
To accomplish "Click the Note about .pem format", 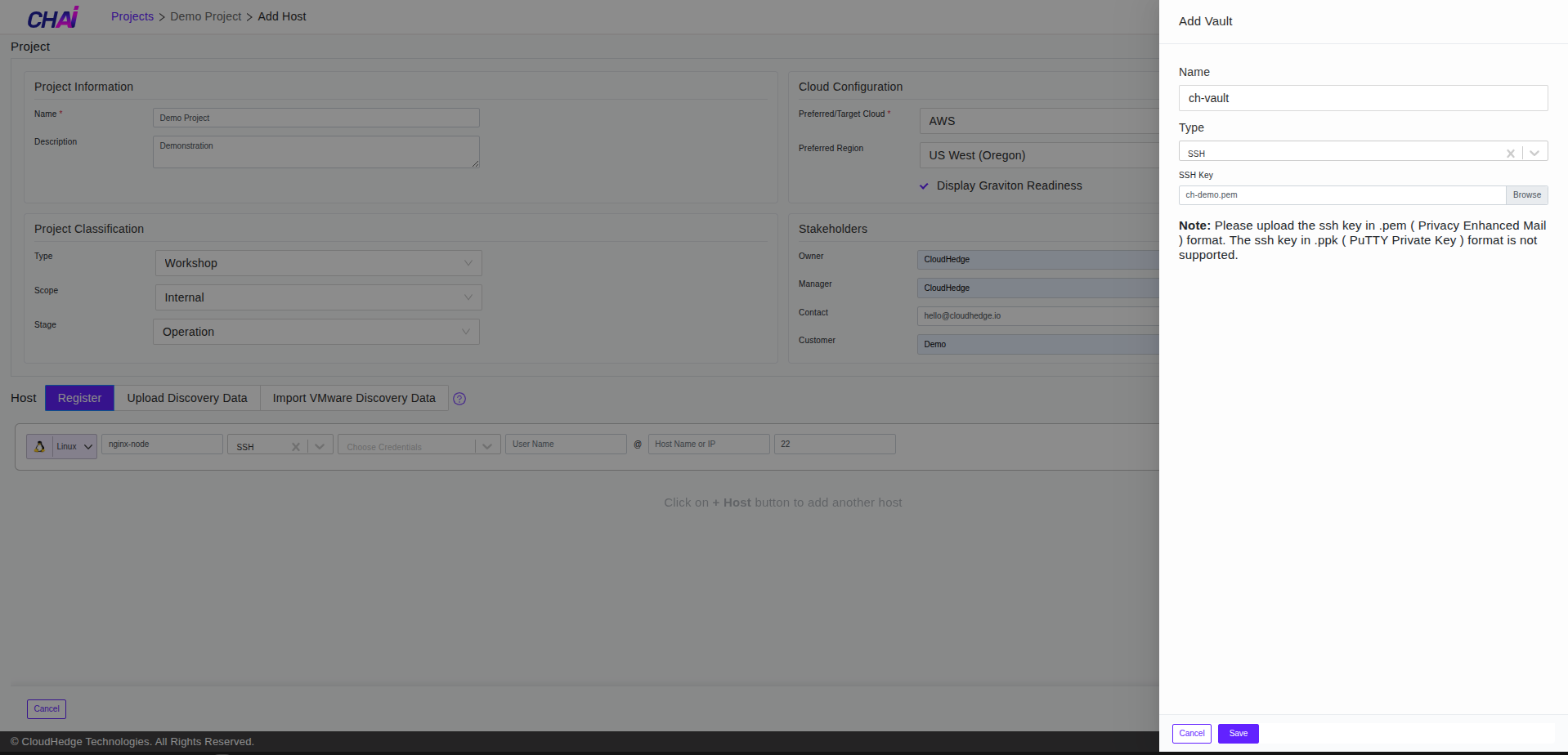I will 1363,240.
